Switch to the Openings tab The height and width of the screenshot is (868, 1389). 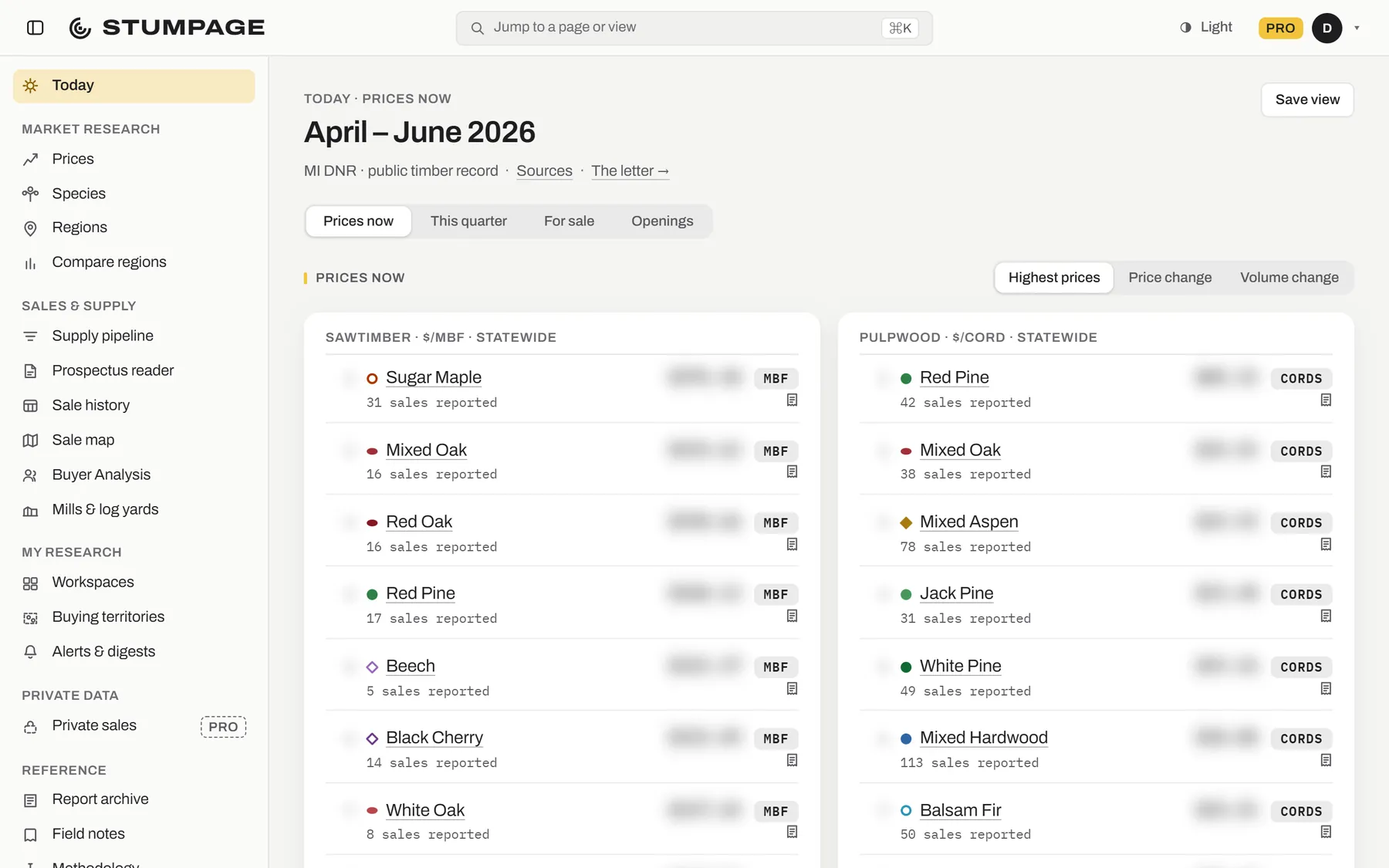[x=662, y=221]
